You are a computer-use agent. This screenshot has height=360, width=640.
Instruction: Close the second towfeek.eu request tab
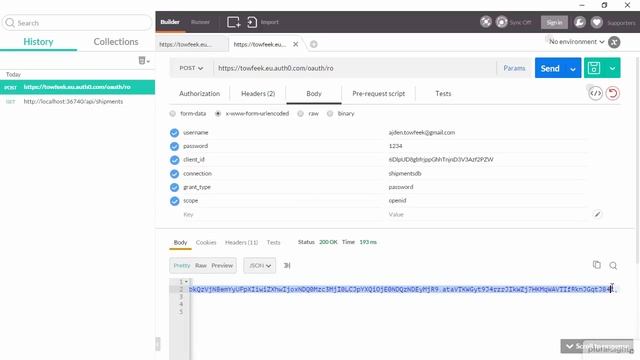[296, 44]
